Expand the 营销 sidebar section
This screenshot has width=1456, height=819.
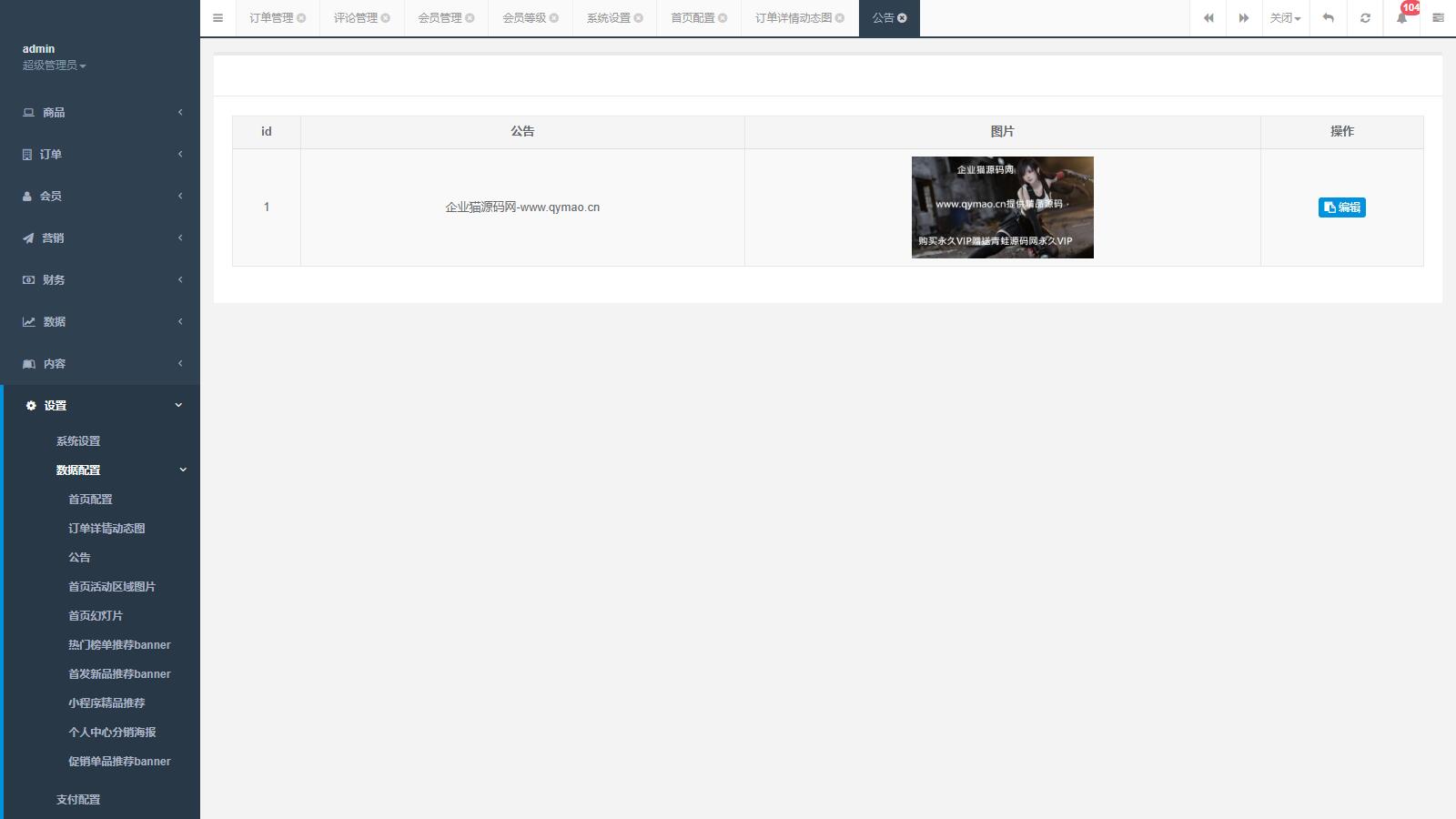pyautogui.click(x=100, y=238)
